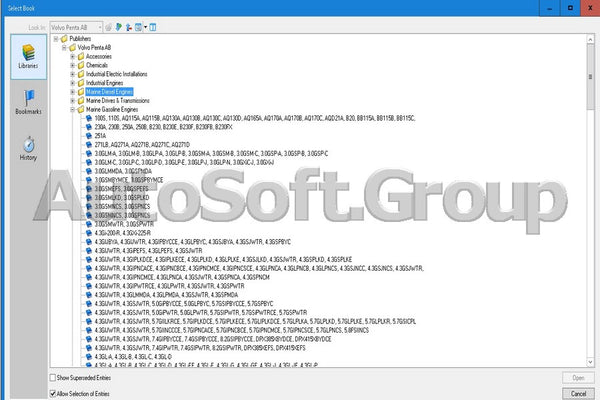The image size is (600, 400).
Task: Click the up one level toolbar icon
Action: 129,27
